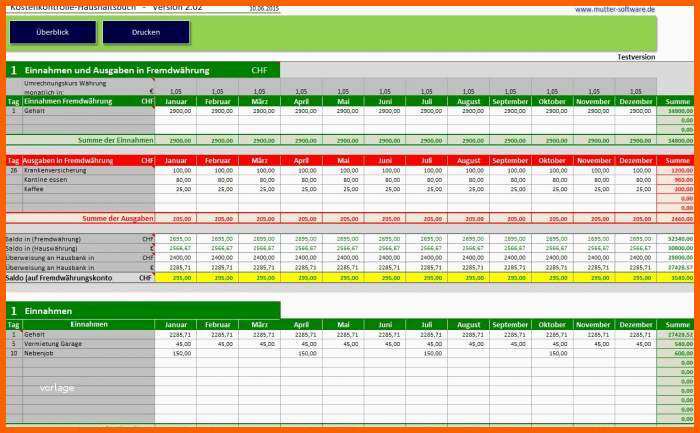Viewport: 700px width, 433px height.
Task: Click the Nebenjob income row label
Action: 38,353
